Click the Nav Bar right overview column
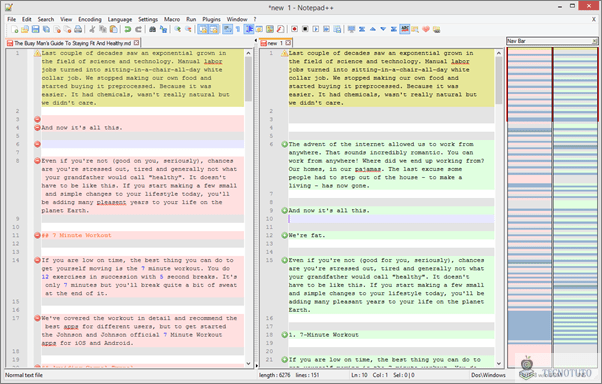Image resolution: width=602 pixels, height=384 pixels. (x=575, y=207)
